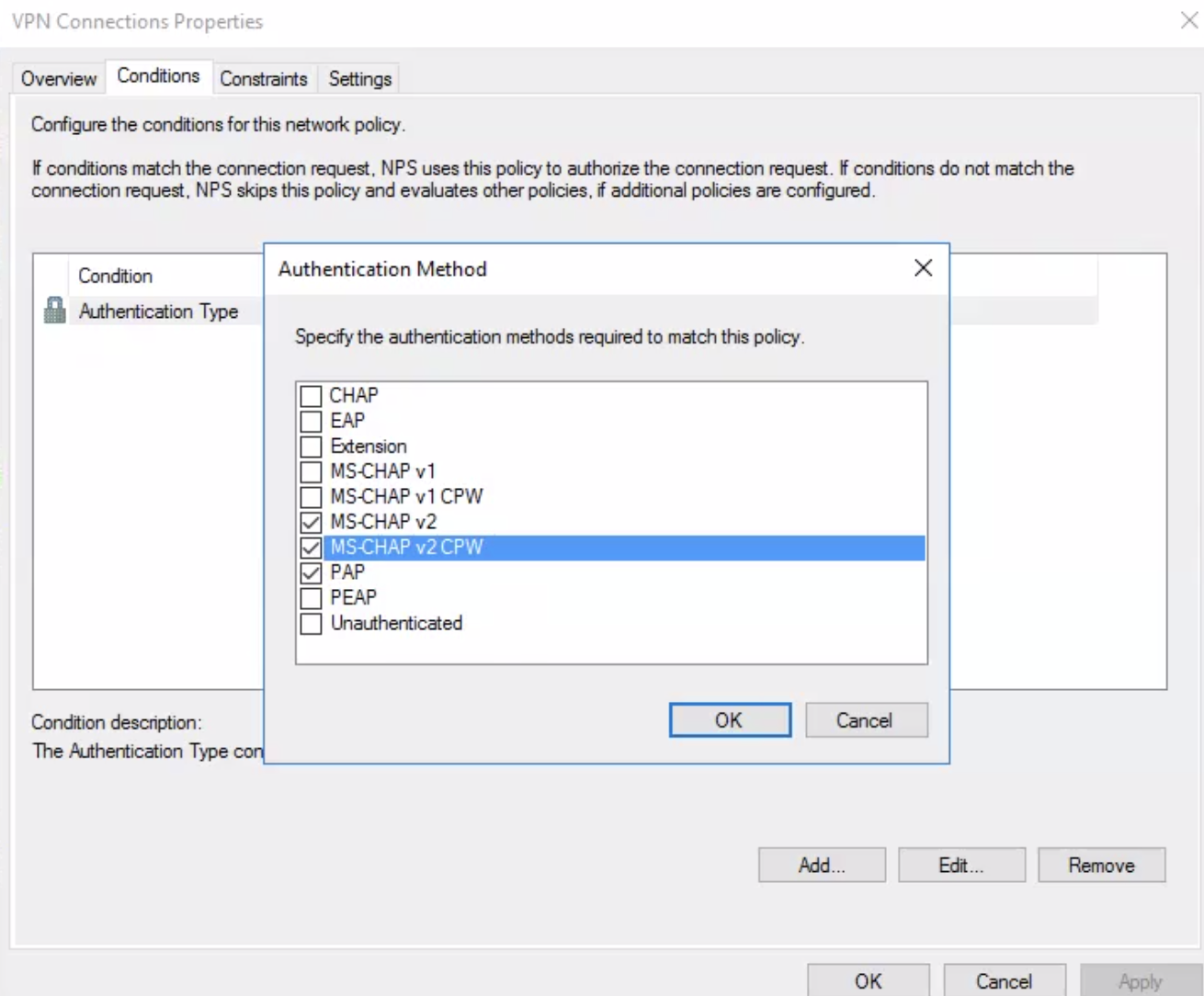Check the EAP authentication option
Image resolution: width=1204 pixels, height=996 pixels.
click(x=312, y=421)
